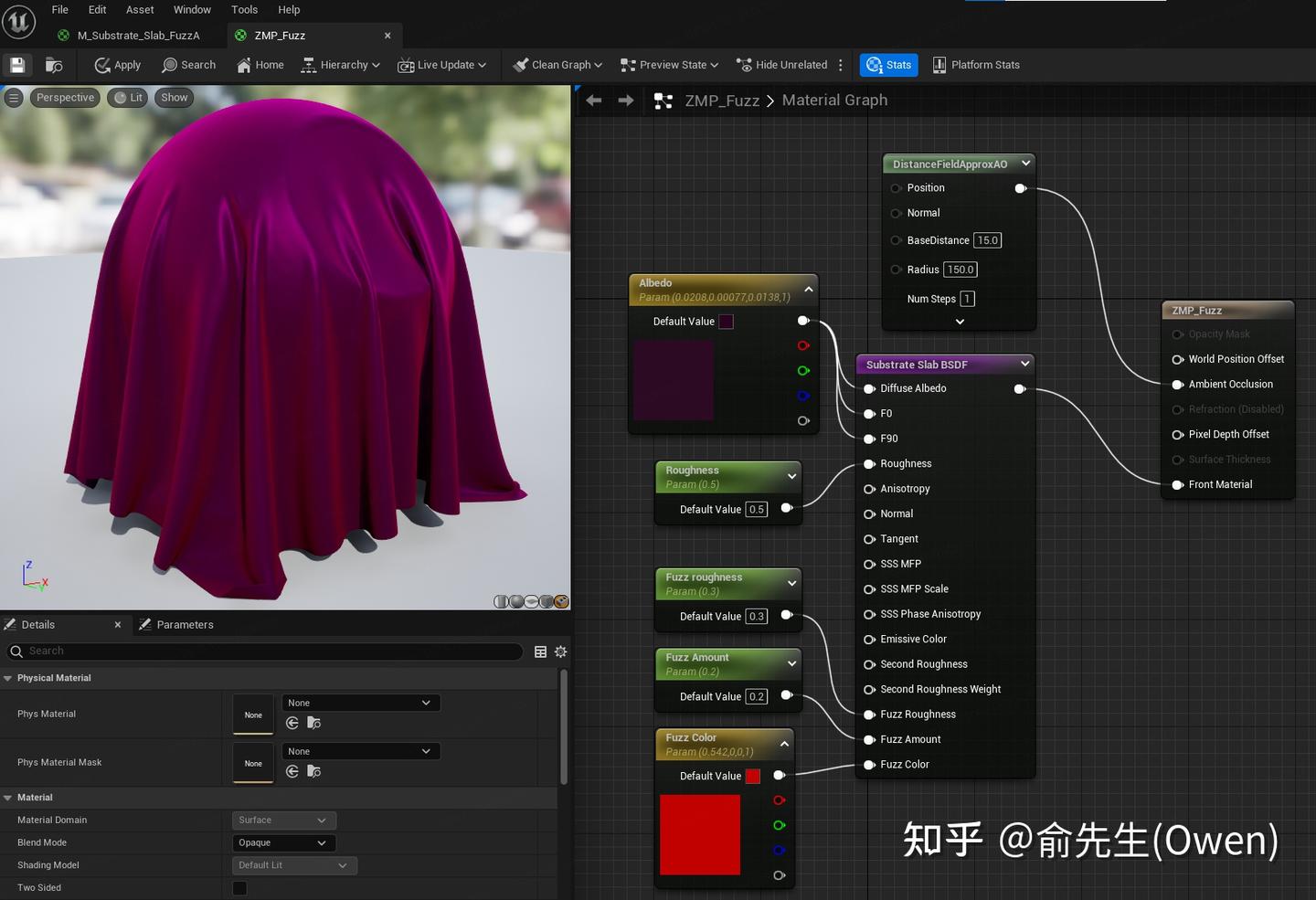Click the Platform Stats button
The height and width of the screenshot is (900, 1316).
pyautogui.click(x=975, y=65)
